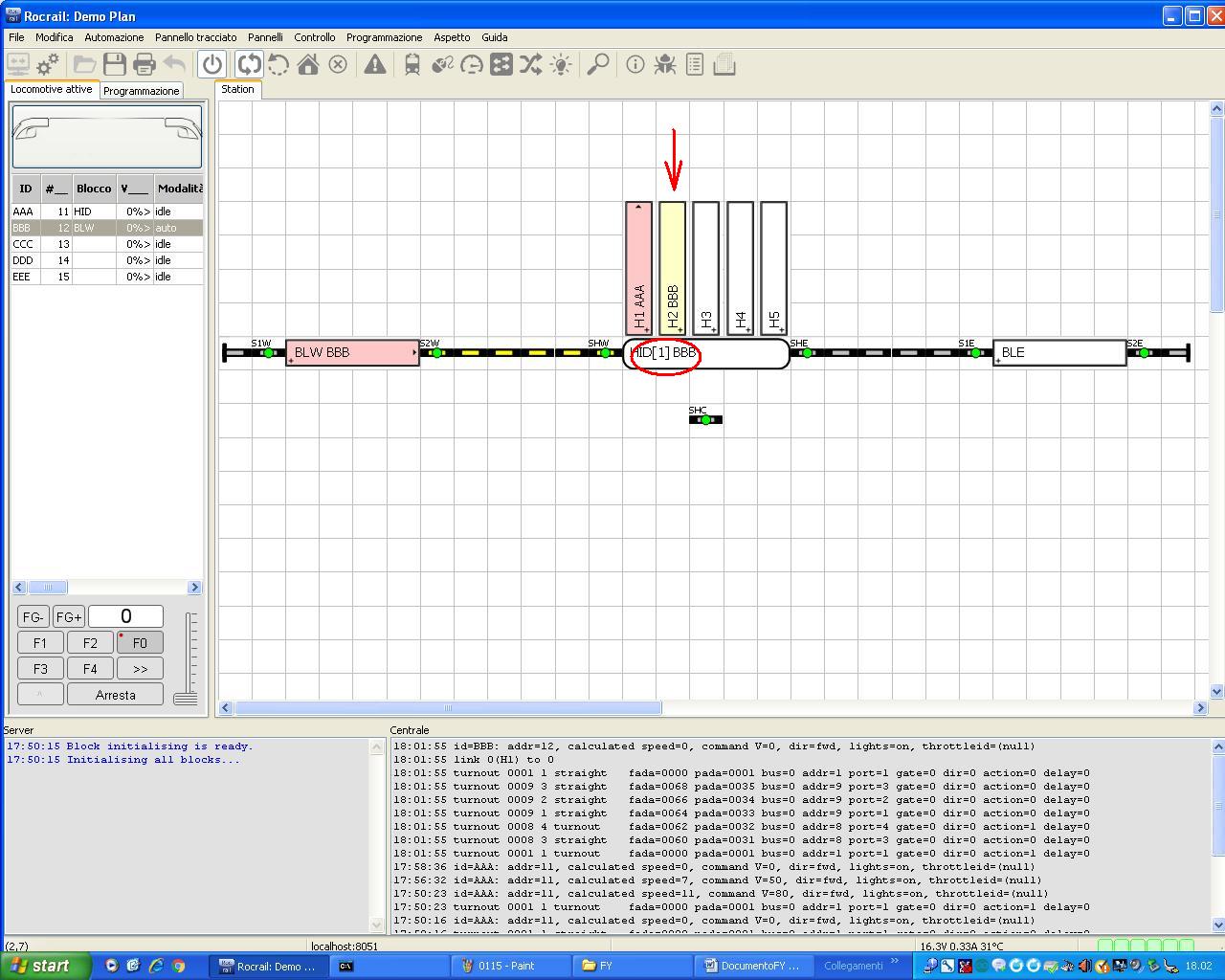Select the Station panel tab
Image resolution: width=1225 pixels, height=980 pixels.
238,89
